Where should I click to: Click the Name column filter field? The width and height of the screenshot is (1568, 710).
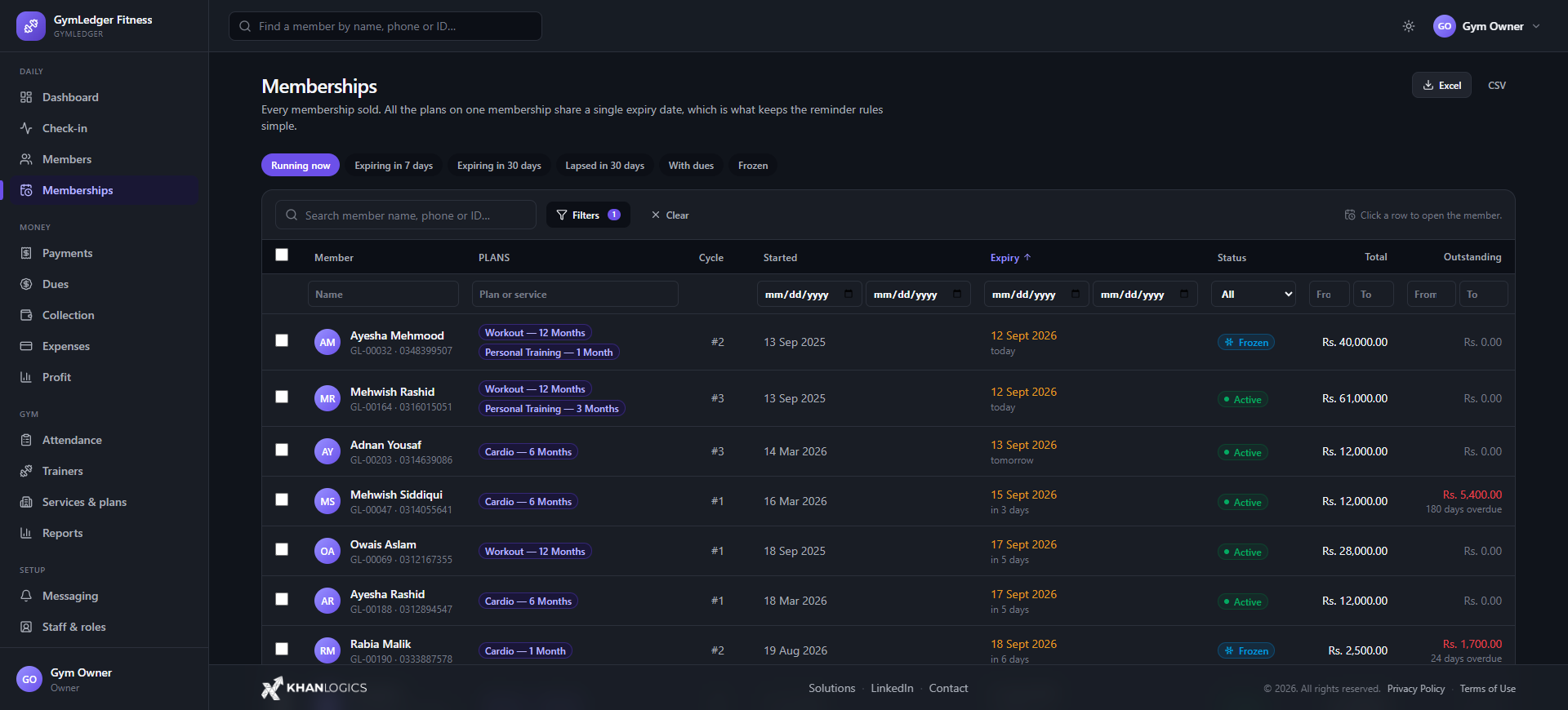pos(383,294)
